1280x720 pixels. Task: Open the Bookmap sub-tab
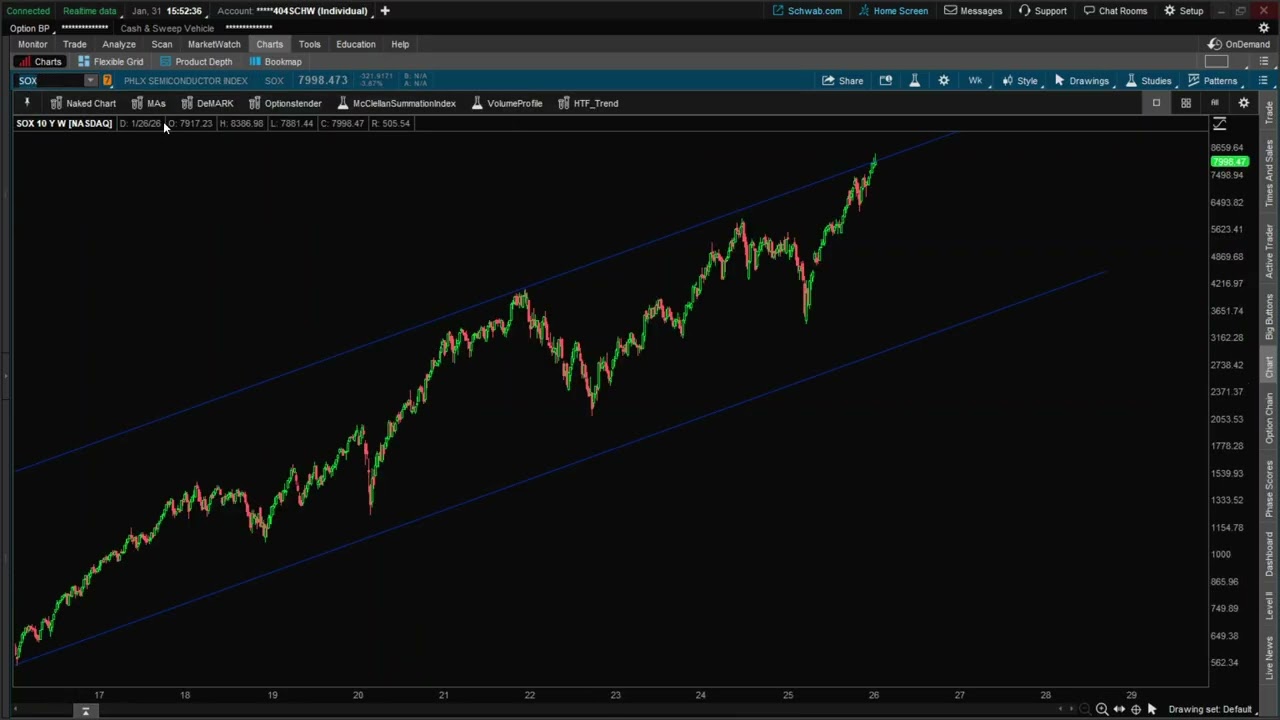point(275,62)
